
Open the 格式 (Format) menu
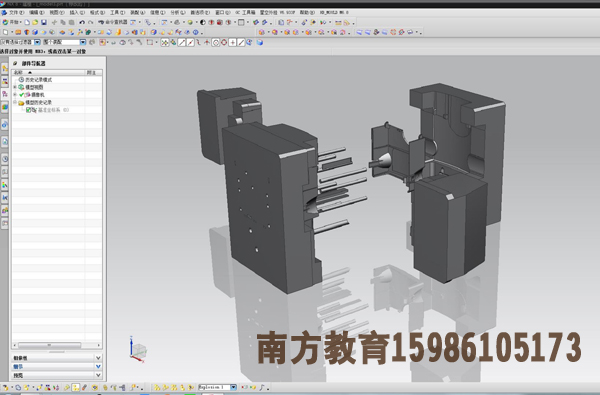pos(97,13)
